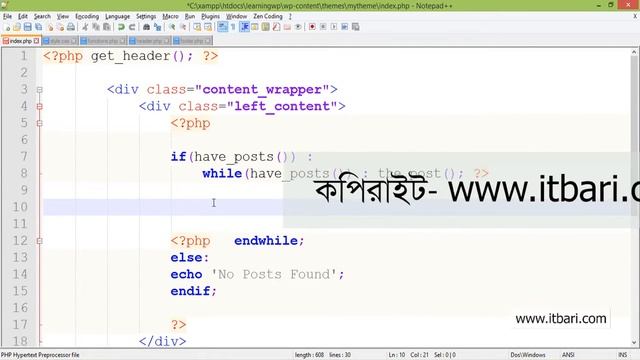This screenshot has width=640, height=360.
Task: Open the Search menu
Action: pyautogui.click(x=42, y=16)
